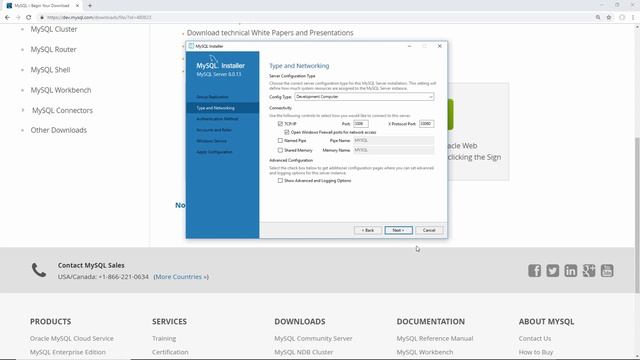Viewport: 640px width, 360px height.
Task: Click the Contact MySQL Sales heading
Action: [x=91, y=265]
